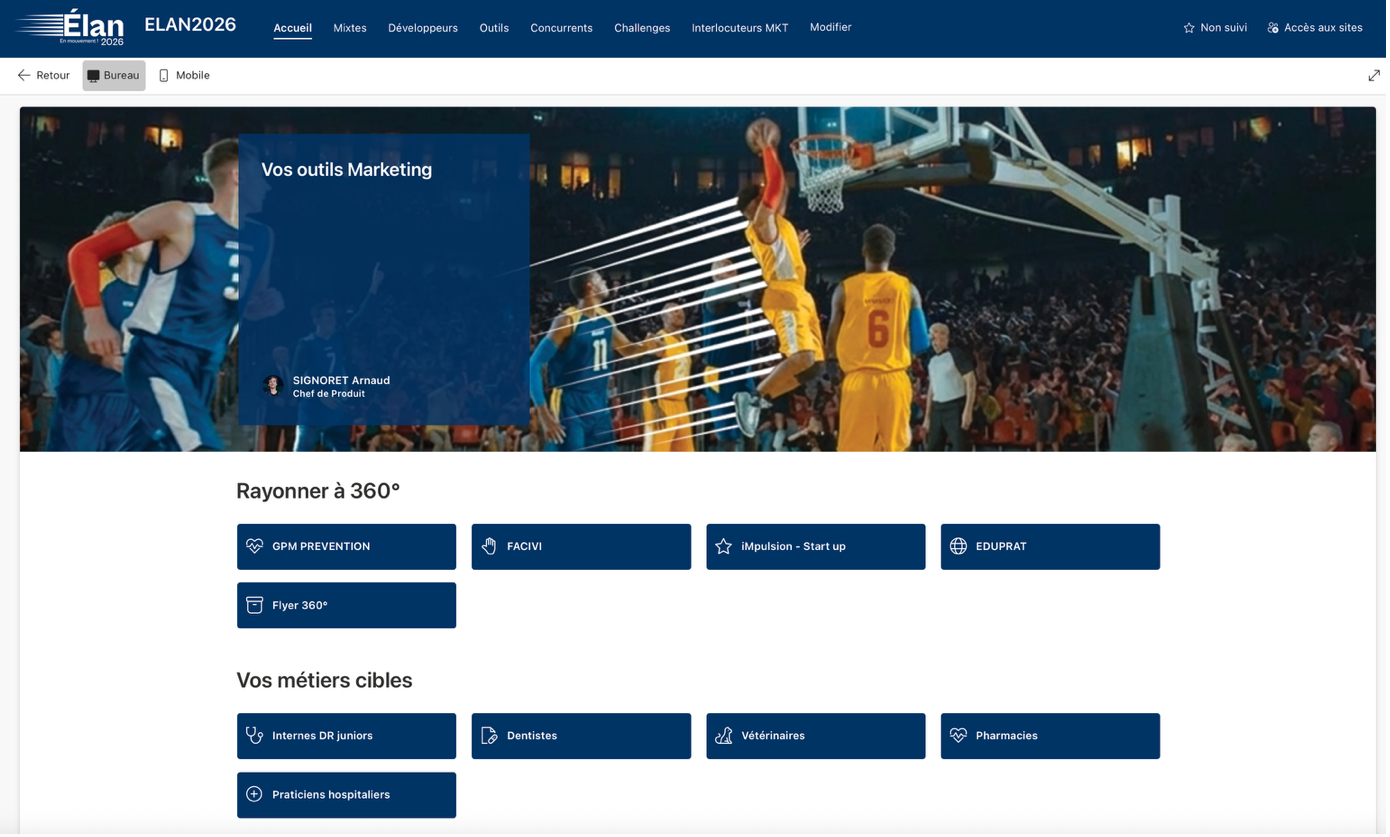Open the Mixtes navigation menu
Image resolution: width=1390 pixels, height=837 pixels.
tap(349, 28)
